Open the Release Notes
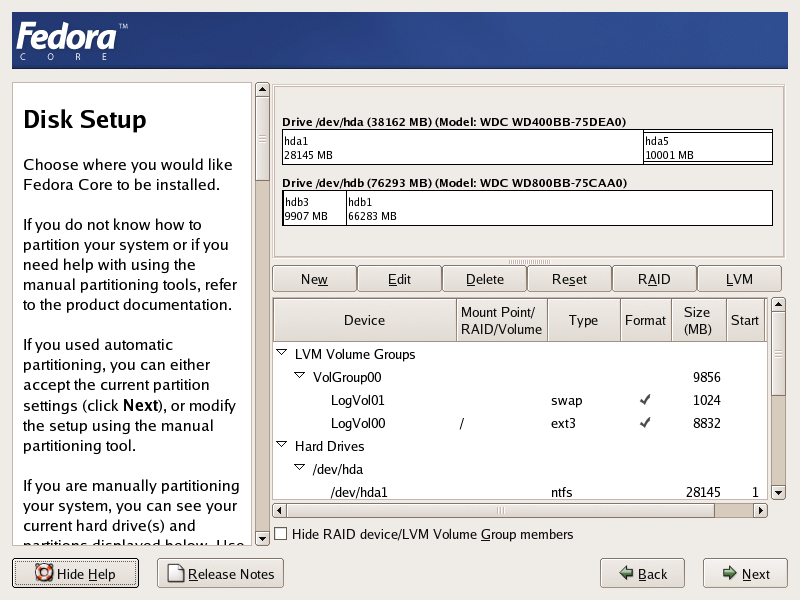 (x=220, y=573)
